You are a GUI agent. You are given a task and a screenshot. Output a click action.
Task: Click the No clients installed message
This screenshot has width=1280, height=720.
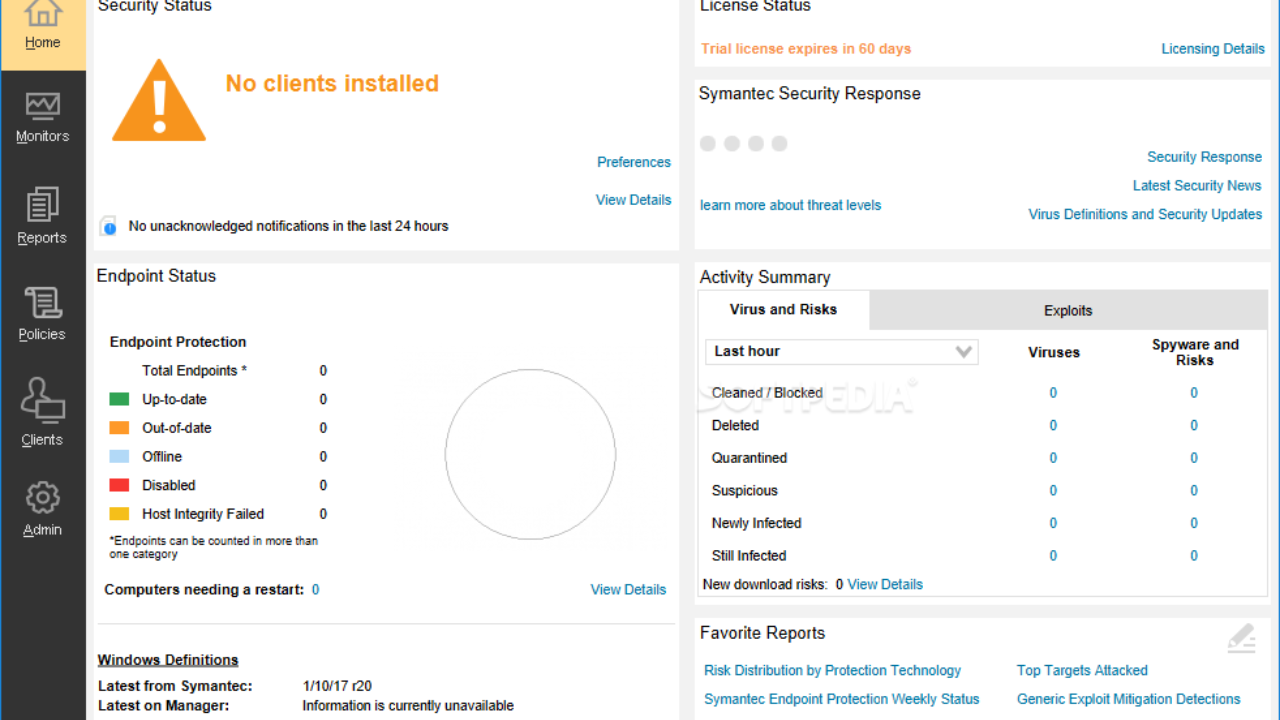pyautogui.click(x=332, y=84)
